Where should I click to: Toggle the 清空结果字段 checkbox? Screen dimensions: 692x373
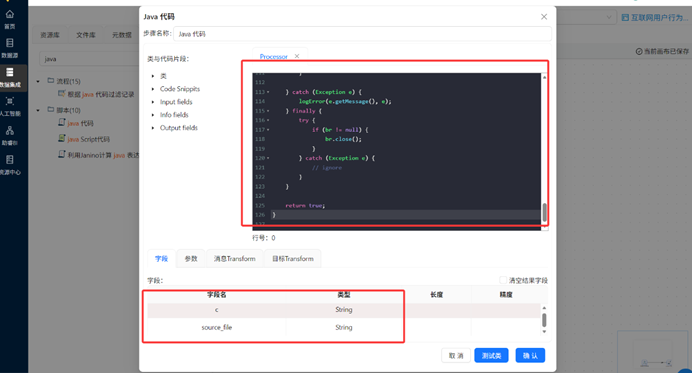click(503, 280)
